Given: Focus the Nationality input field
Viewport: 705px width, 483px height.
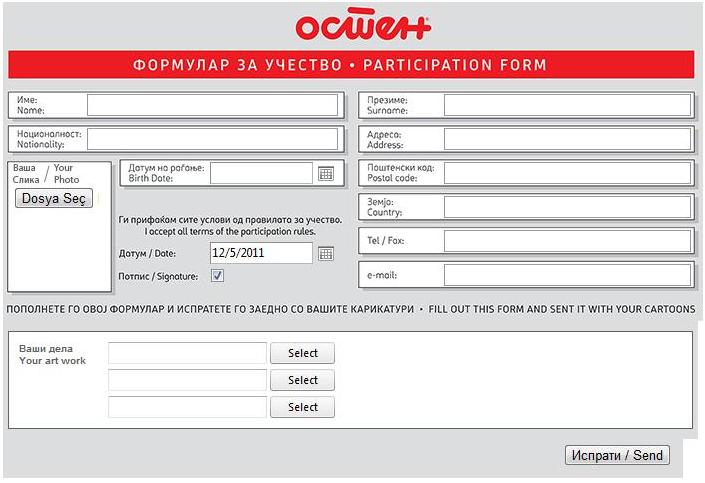Looking at the screenshot, I should [x=212, y=138].
